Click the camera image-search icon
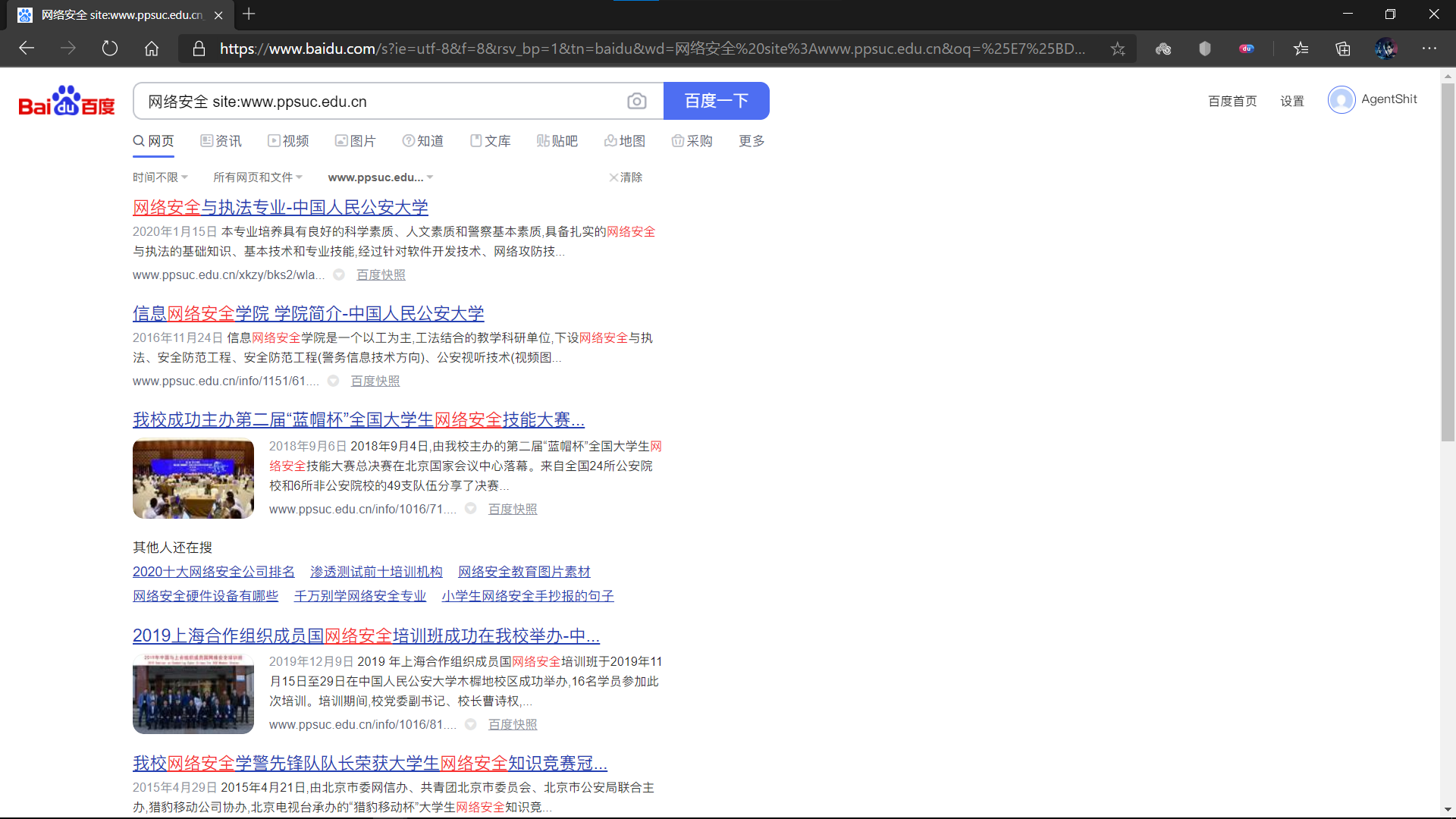 (636, 101)
